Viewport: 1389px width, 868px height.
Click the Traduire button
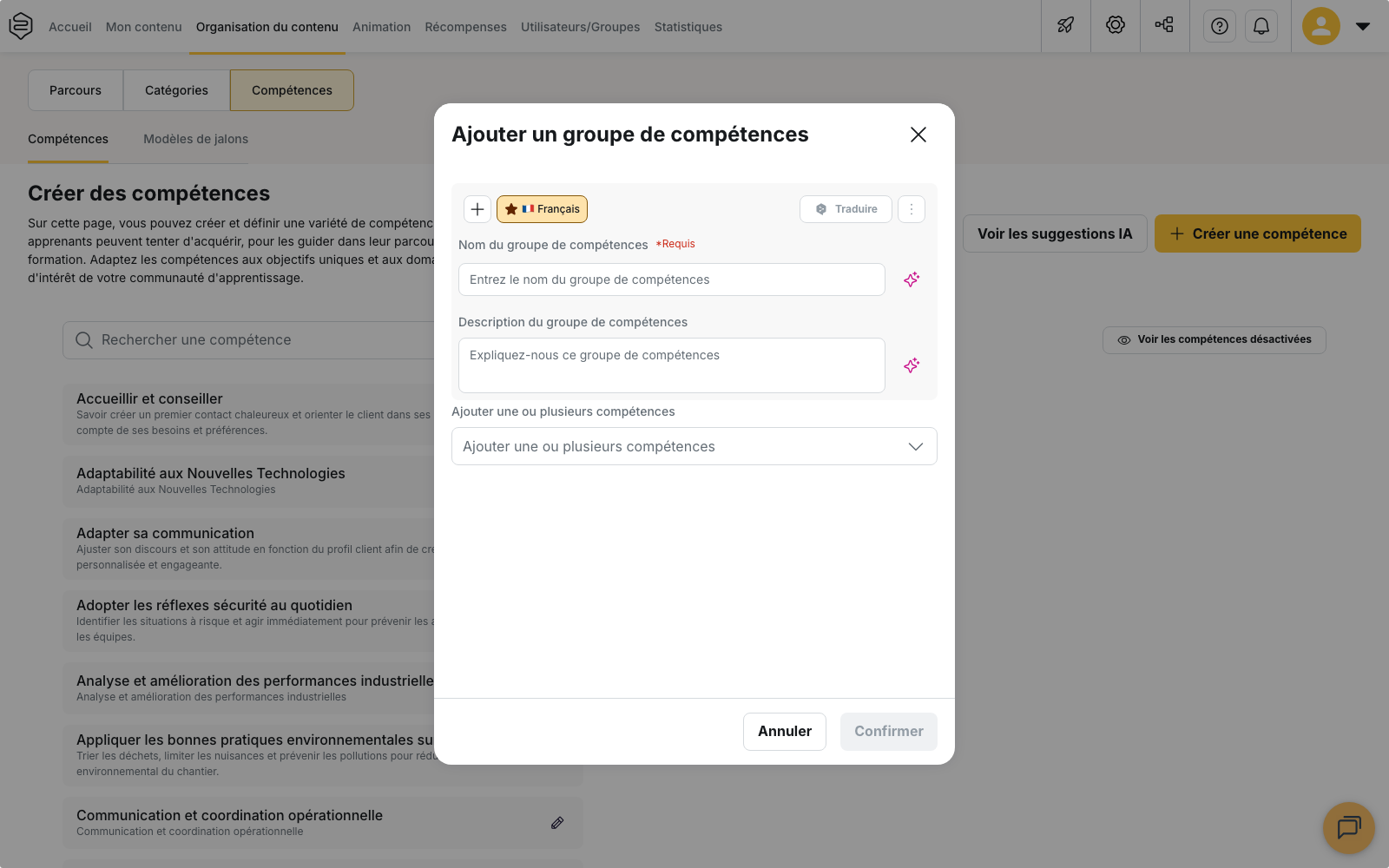(x=846, y=209)
